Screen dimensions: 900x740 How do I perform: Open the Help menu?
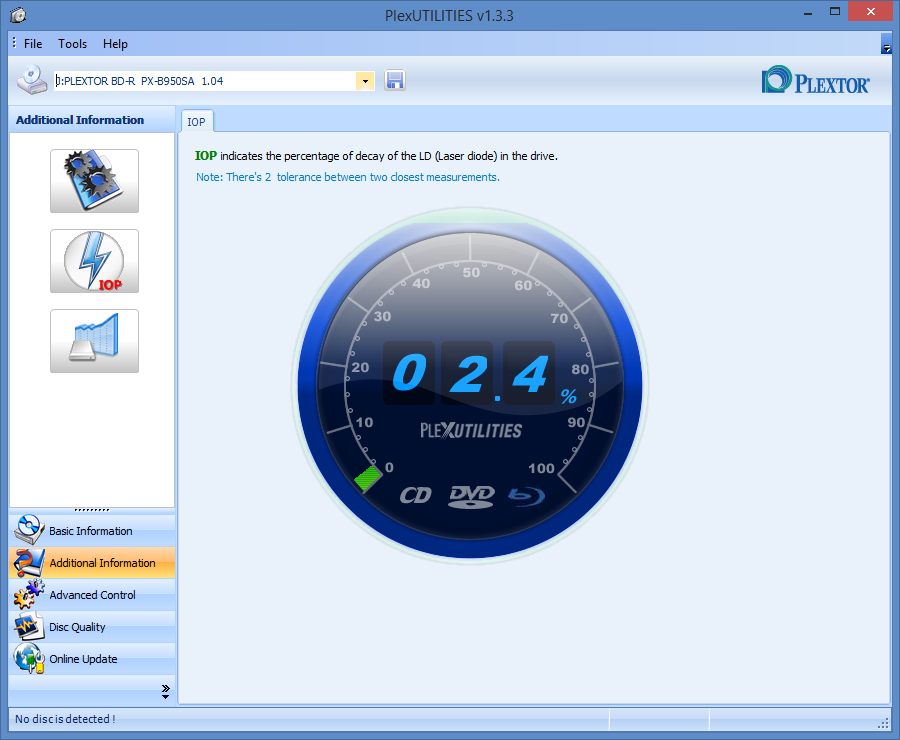coord(115,44)
